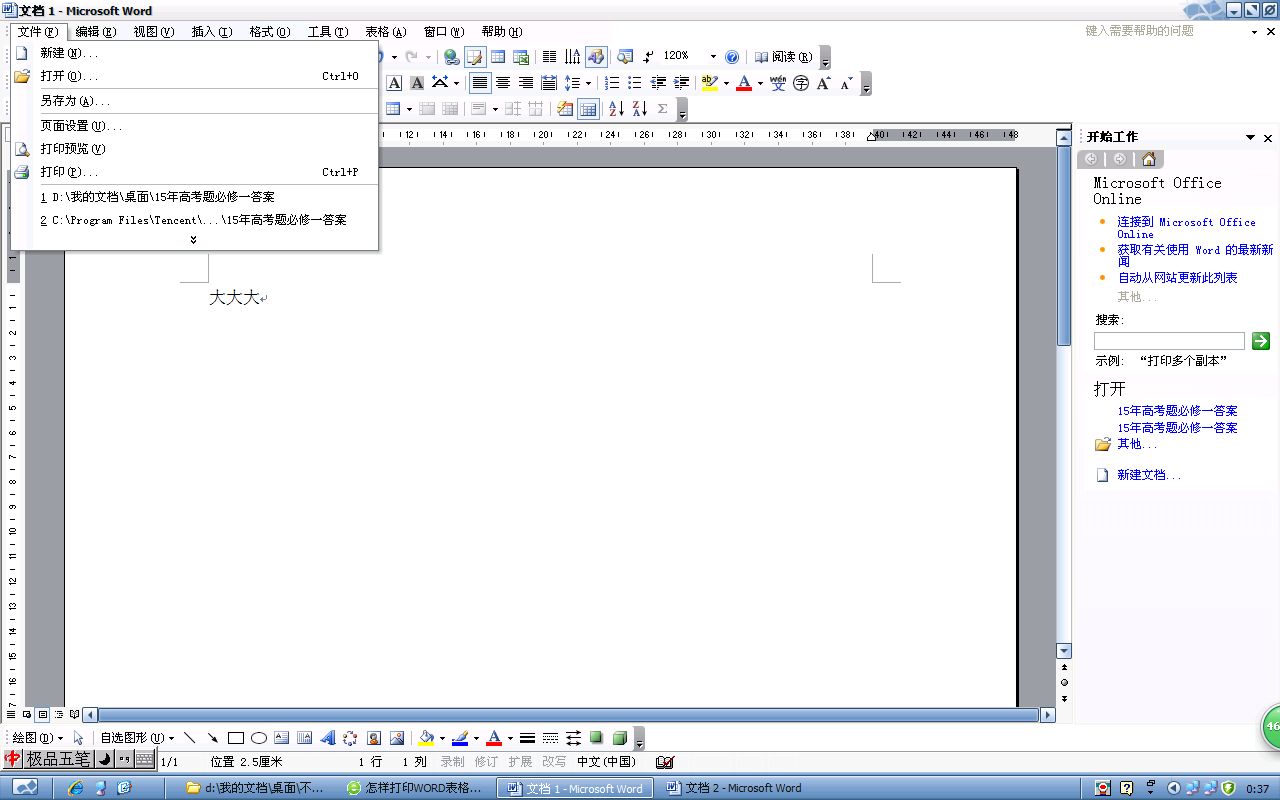Go to task pane Home icon
The image size is (1280, 800).
click(x=1149, y=159)
